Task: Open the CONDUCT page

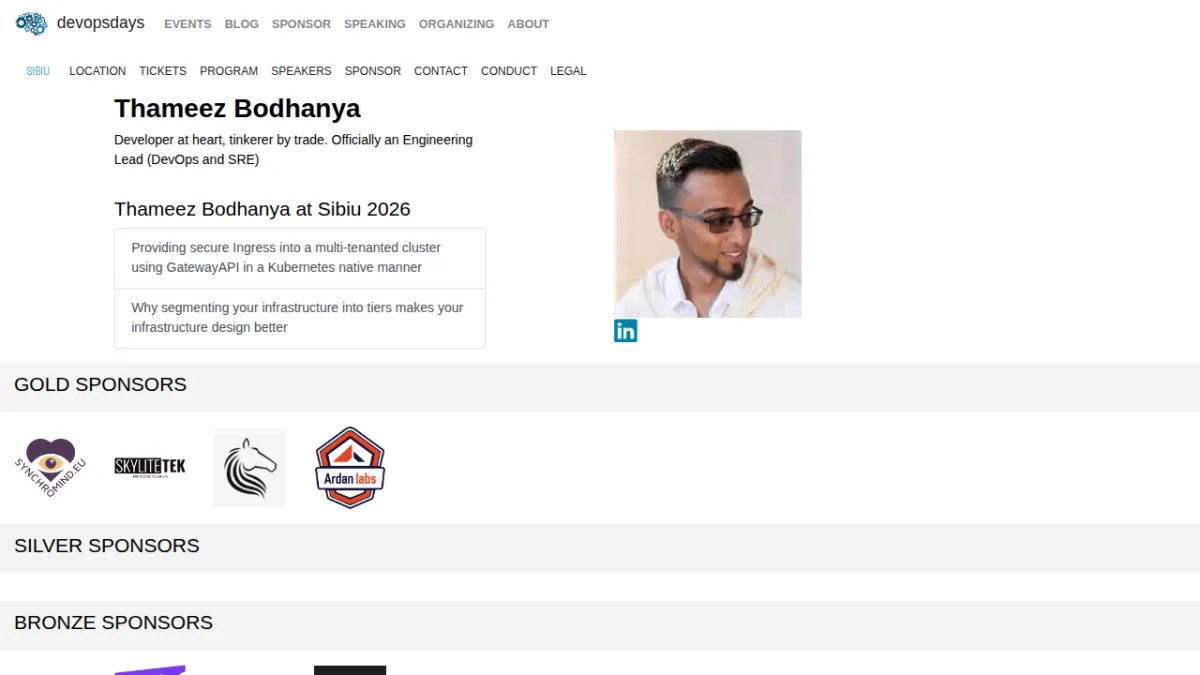Action: (509, 71)
